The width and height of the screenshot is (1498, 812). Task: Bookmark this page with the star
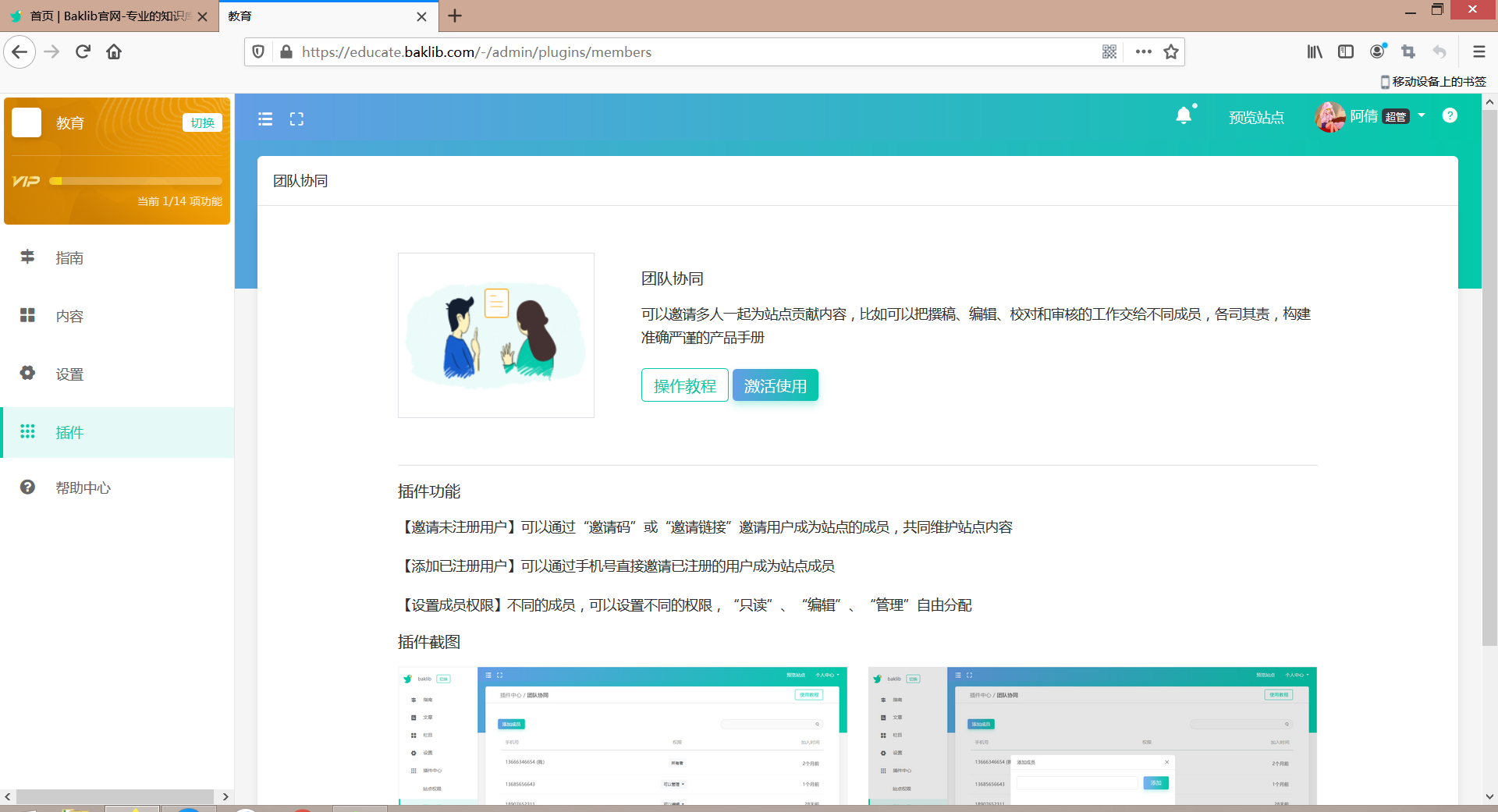pos(1171,52)
